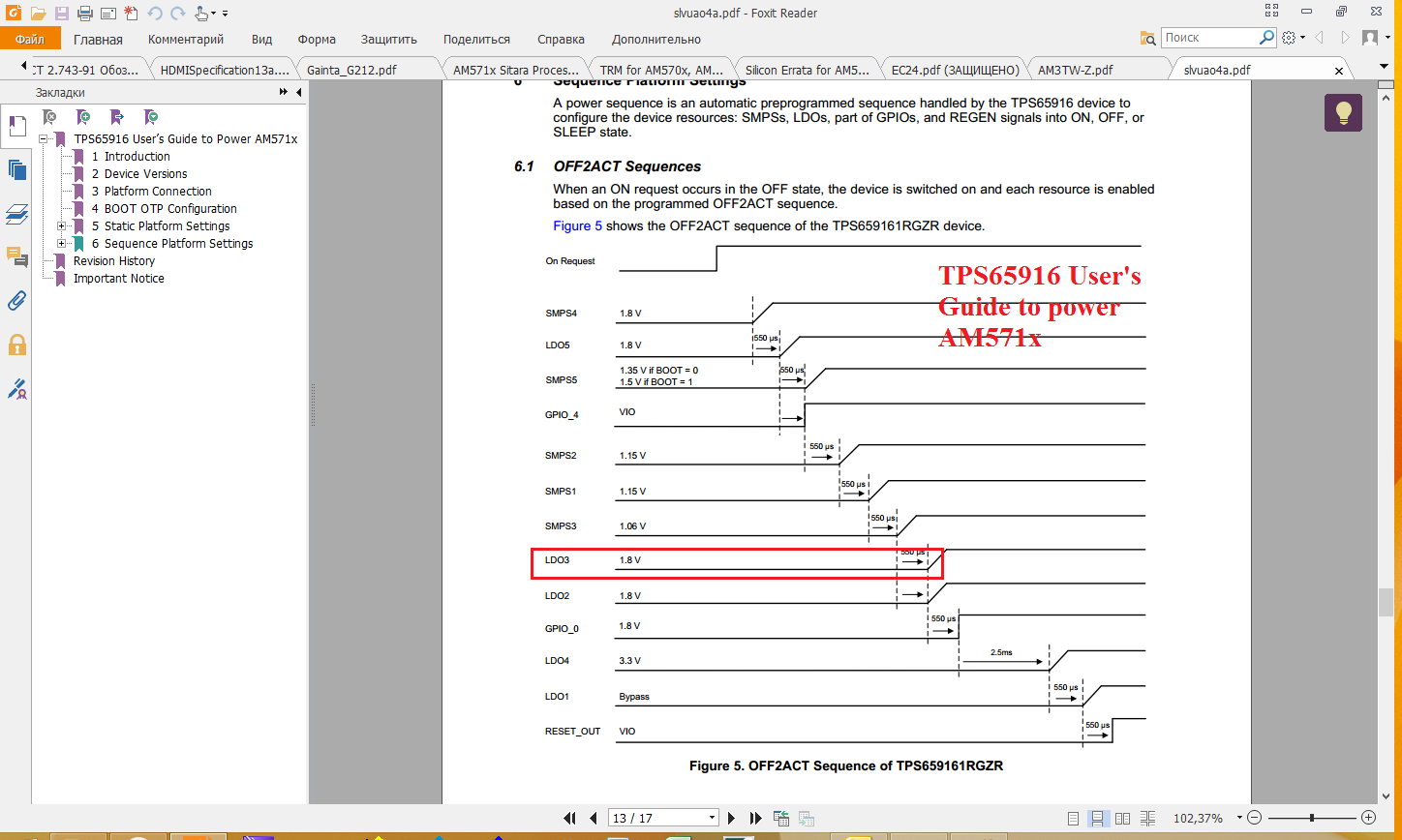
Task: Enable facing two-page view mode
Action: click(x=1122, y=818)
